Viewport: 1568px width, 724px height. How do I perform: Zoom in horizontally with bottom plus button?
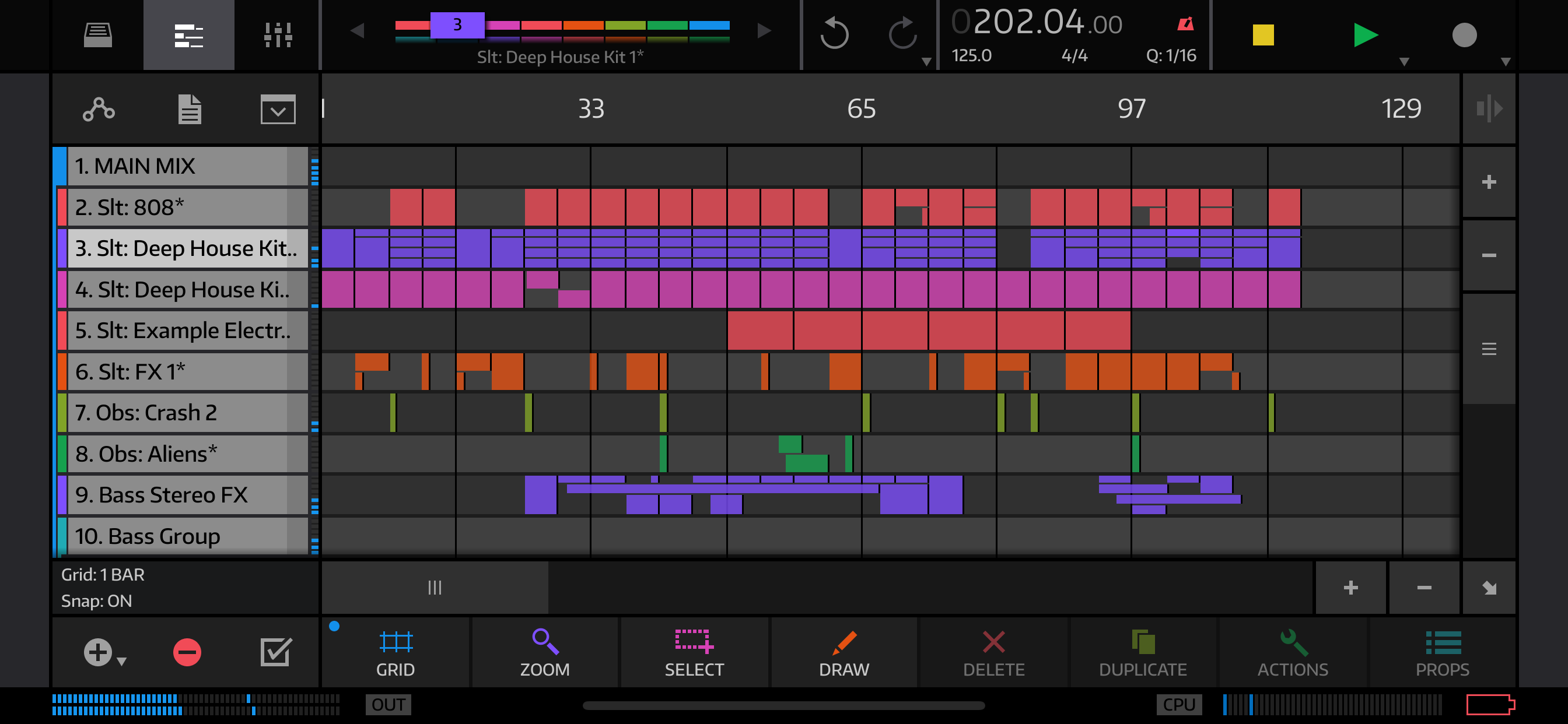point(1350,587)
